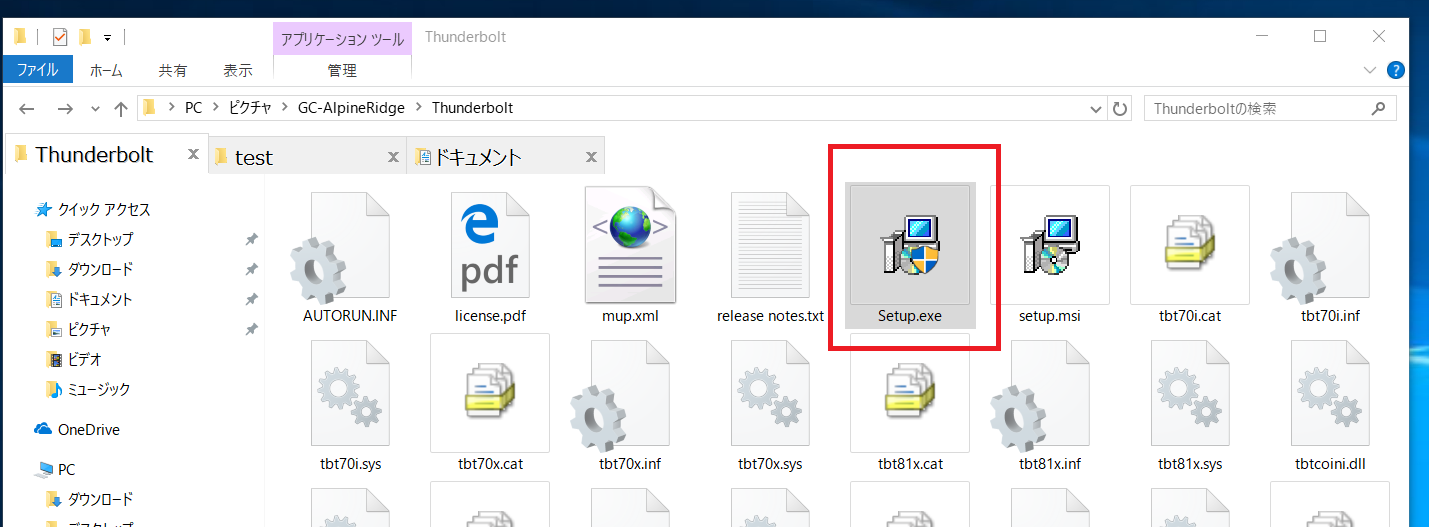This screenshot has height=527, width=1429.
Task: Open the 表示 ribbon tab
Action: click(238, 71)
